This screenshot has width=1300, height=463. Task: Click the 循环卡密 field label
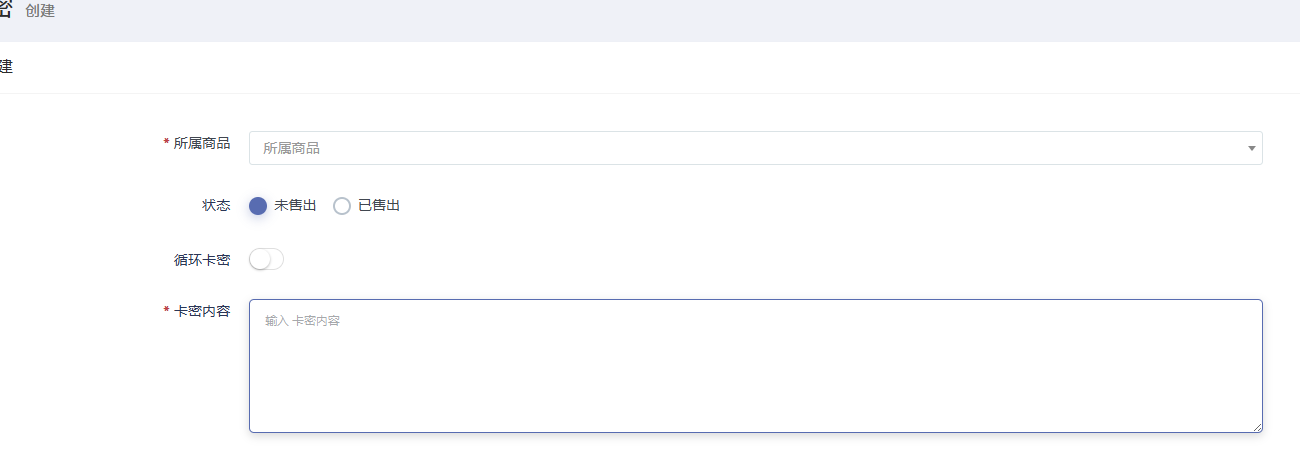pos(202,260)
